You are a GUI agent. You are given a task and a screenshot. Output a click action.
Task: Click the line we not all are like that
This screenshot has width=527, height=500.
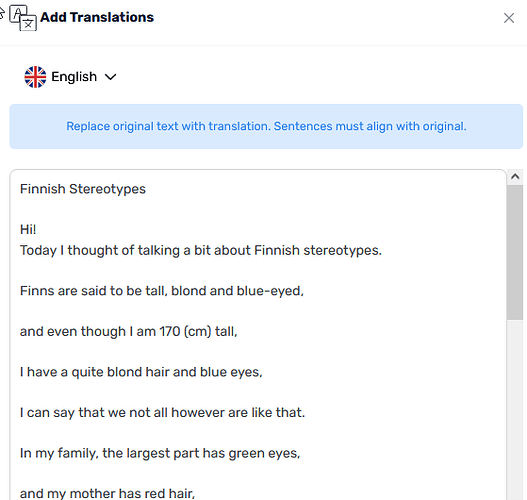[162, 413]
